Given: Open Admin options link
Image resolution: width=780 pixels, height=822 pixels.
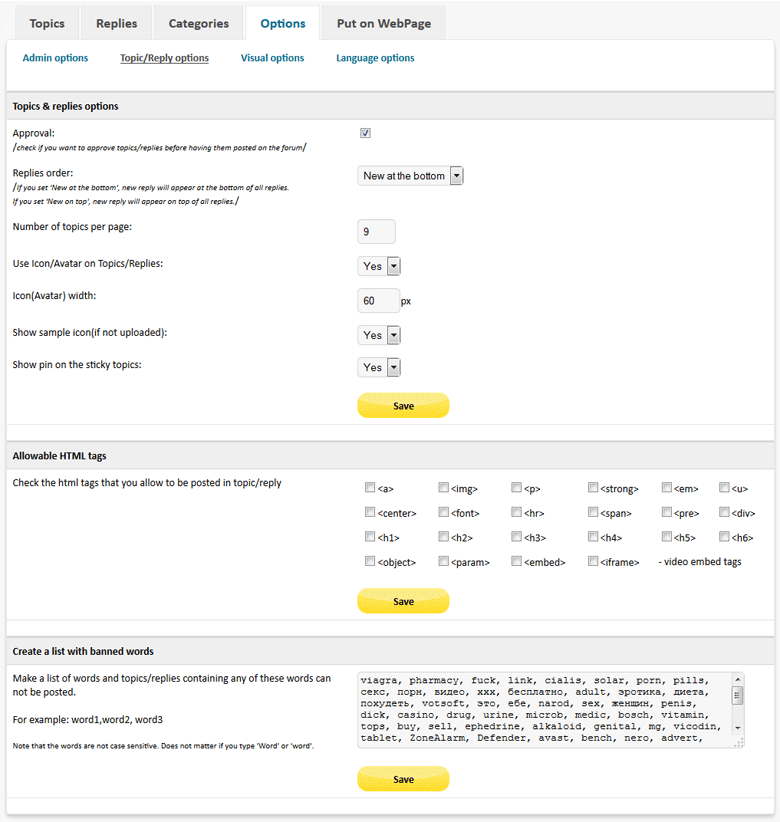Looking at the screenshot, I should click(55, 58).
